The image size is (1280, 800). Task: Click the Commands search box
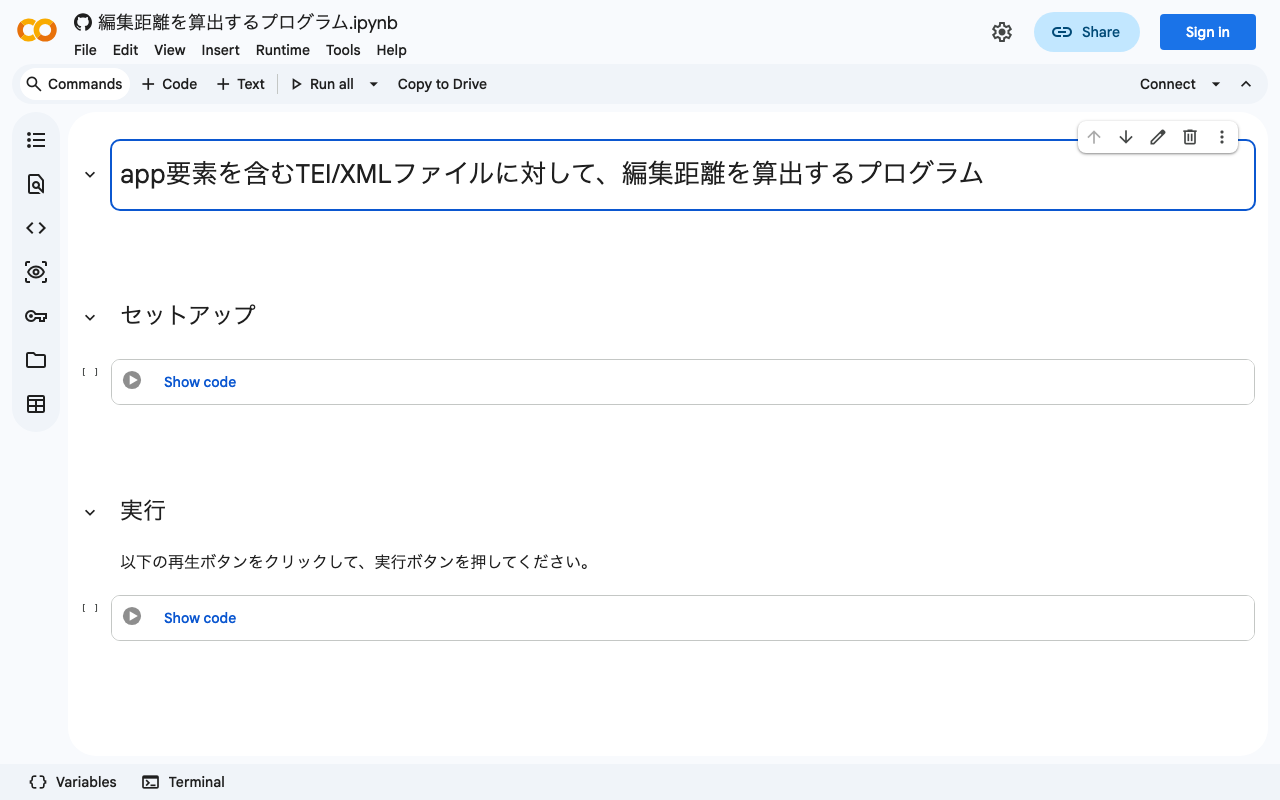click(74, 84)
